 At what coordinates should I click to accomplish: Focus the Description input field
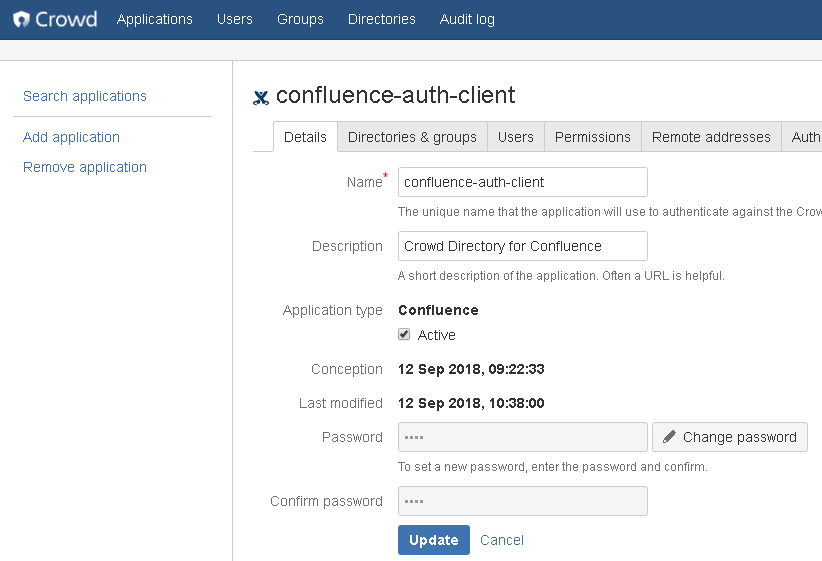tap(523, 246)
